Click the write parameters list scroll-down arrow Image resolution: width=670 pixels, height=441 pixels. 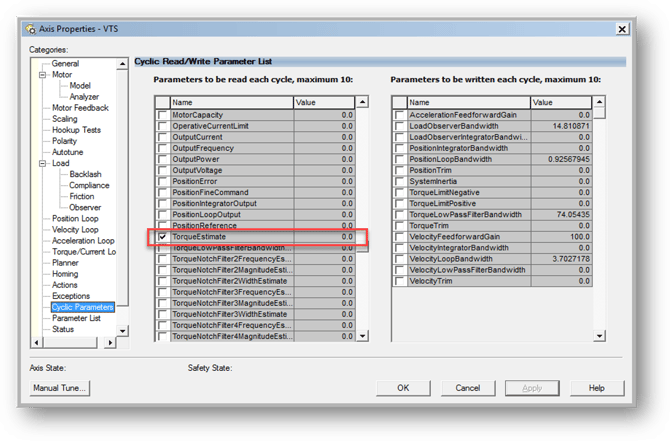coord(599,336)
